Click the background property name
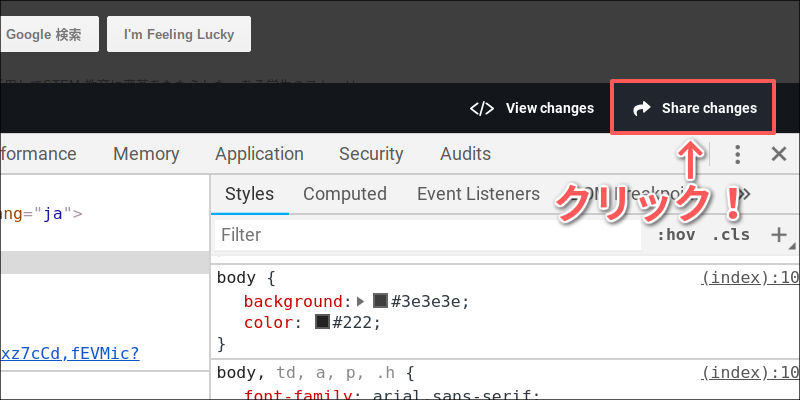800x400 pixels. pyautogui.click(x=293, y=302)
